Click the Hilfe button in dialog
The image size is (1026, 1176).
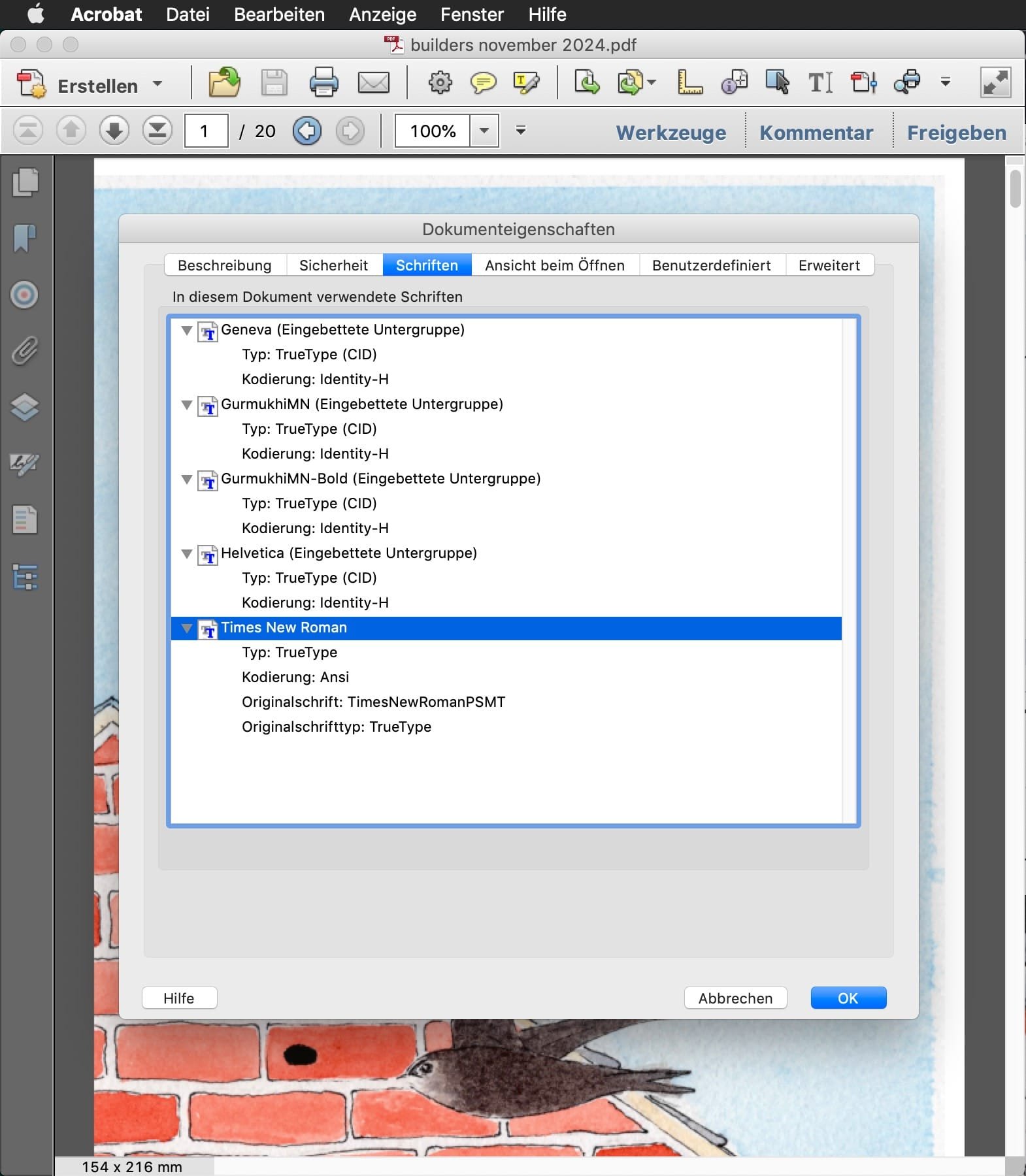[179, 998]
